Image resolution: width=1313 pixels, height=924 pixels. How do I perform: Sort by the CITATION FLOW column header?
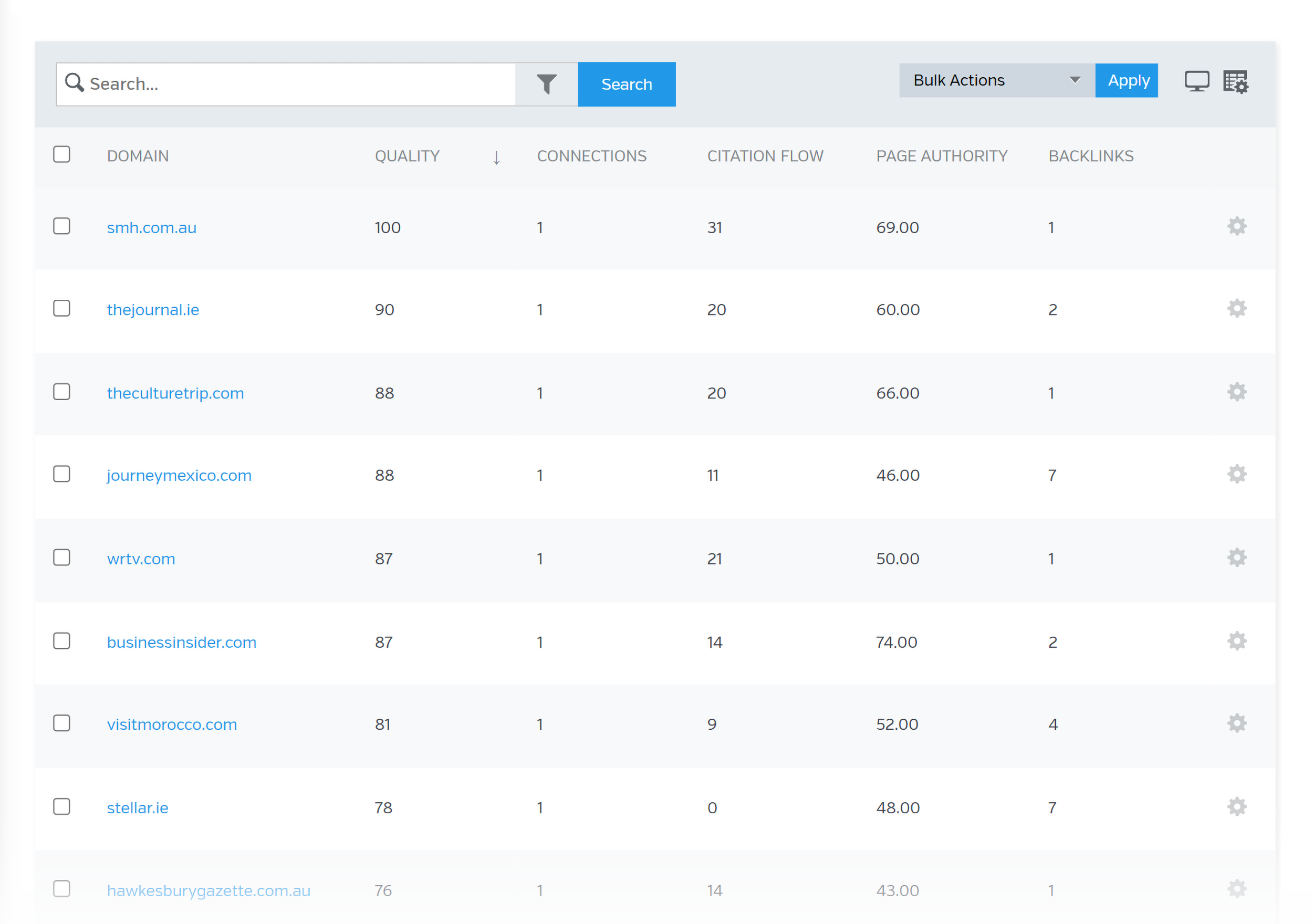tap(765, 156)
